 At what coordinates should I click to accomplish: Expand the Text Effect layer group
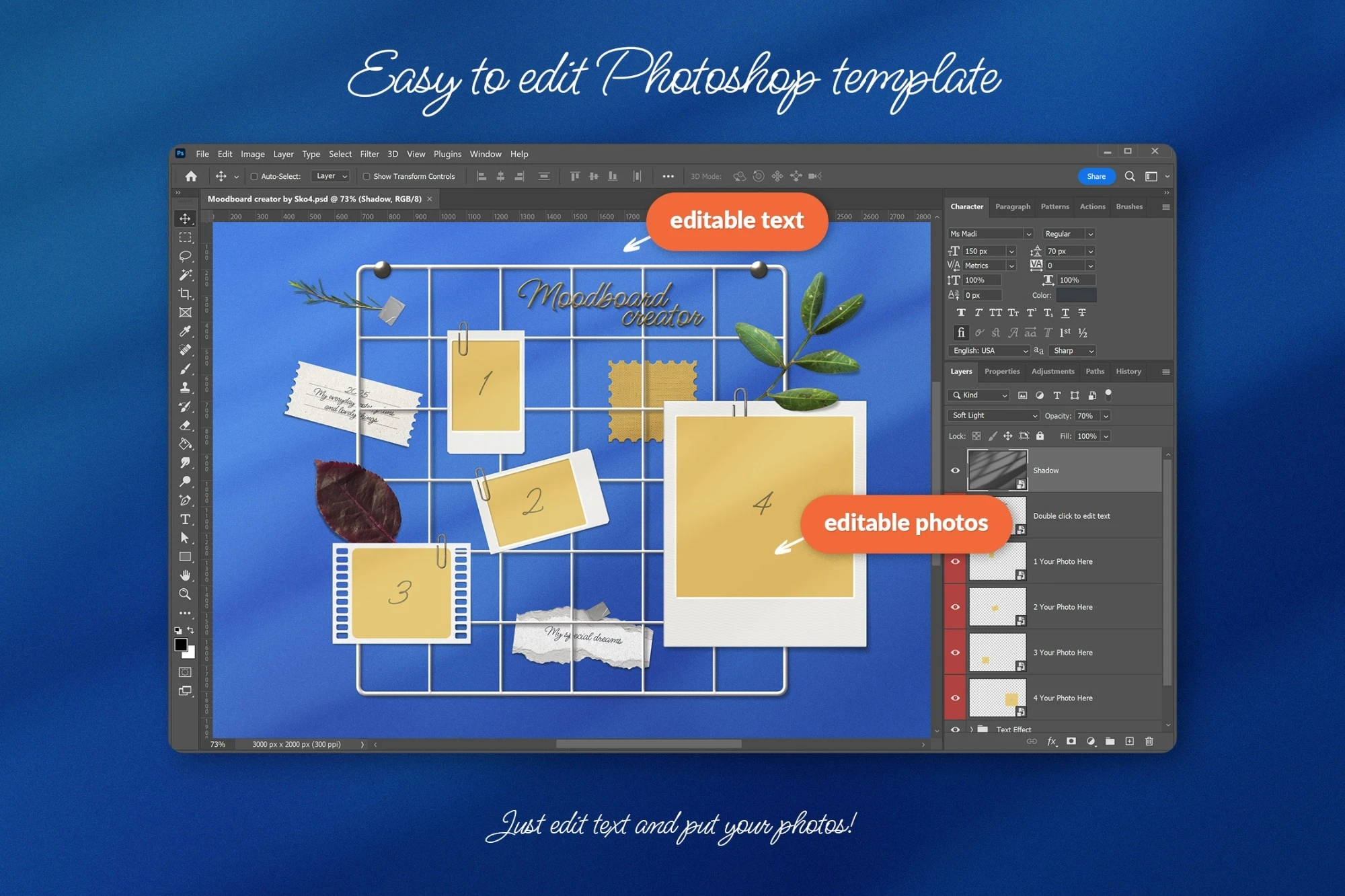(971, 729)
